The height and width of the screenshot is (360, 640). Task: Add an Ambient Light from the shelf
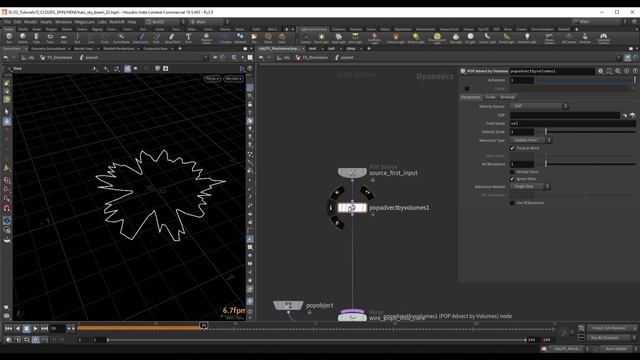pos(527,38)
